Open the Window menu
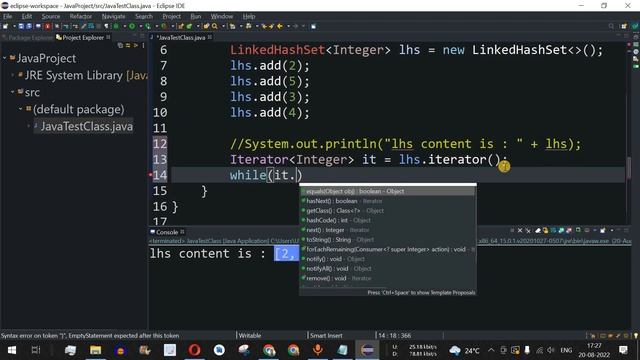 click(222, 16)
